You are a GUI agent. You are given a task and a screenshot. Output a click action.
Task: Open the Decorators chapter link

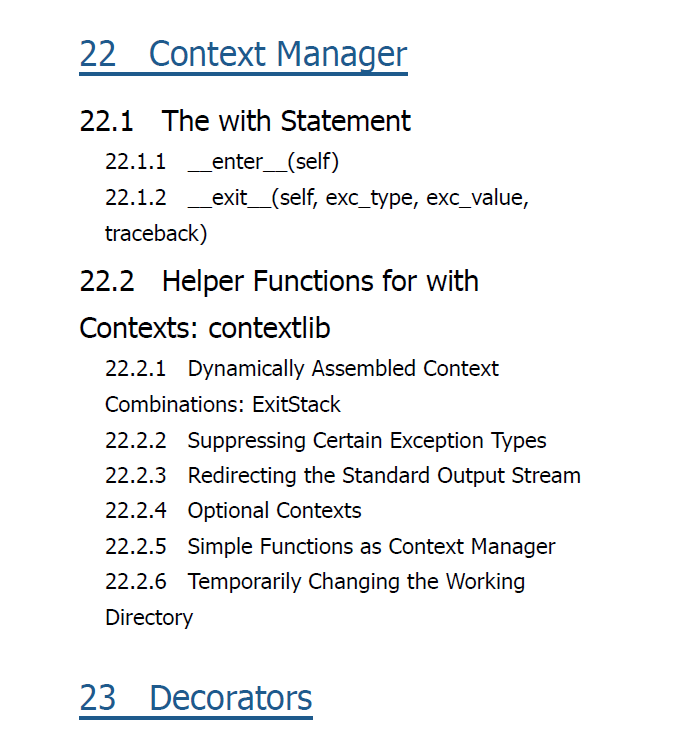[x=196, y=698]
